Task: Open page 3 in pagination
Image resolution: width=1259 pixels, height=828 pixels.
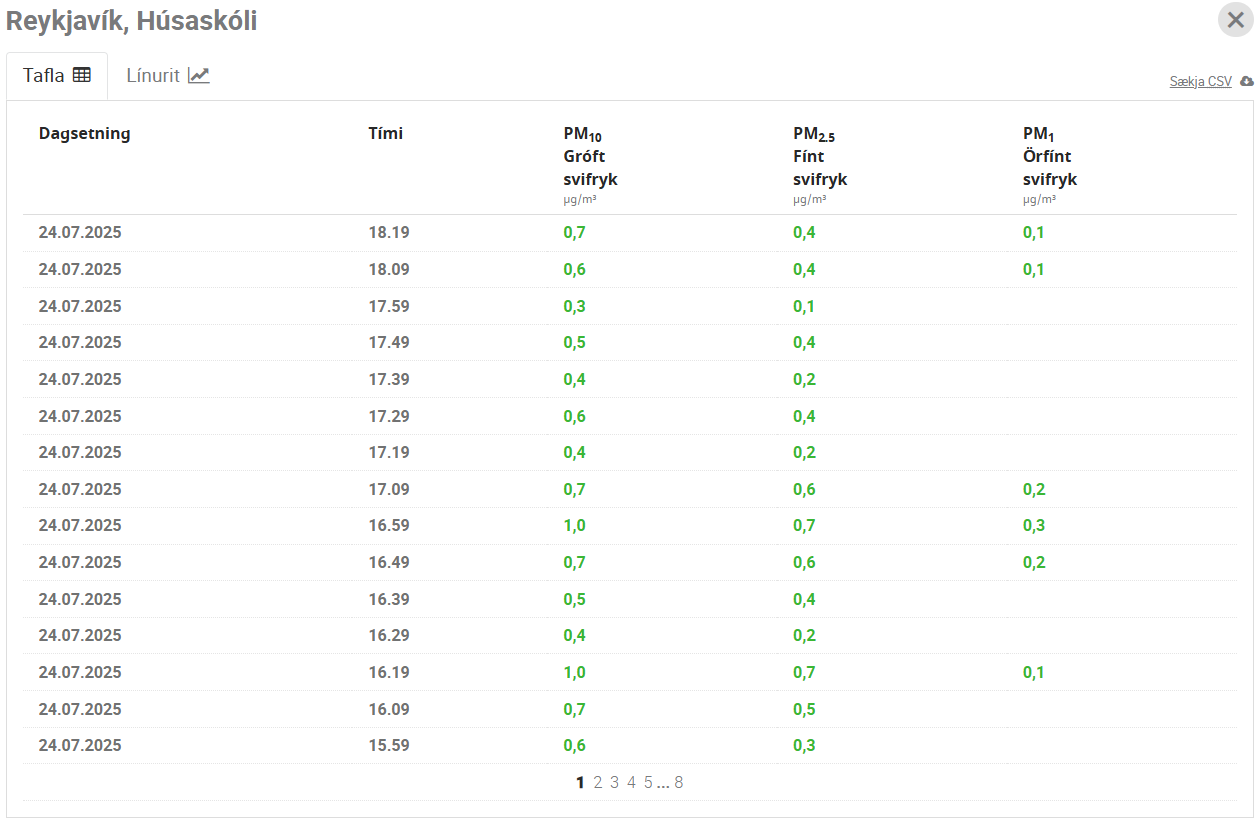Action: (614, 782)
